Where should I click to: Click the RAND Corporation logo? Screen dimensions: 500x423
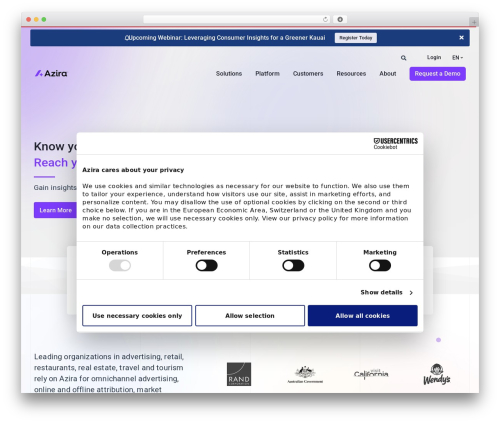coord(239,374)
